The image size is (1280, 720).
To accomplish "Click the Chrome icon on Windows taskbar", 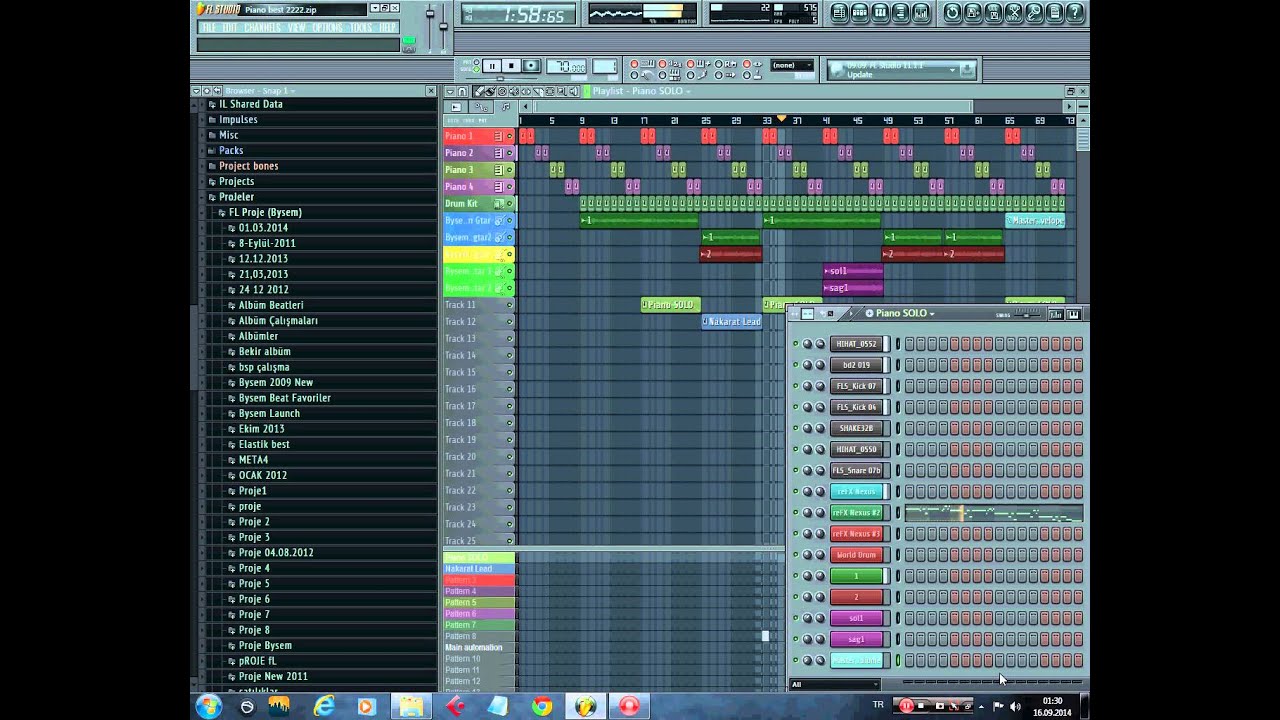I will tap(542, 706).
